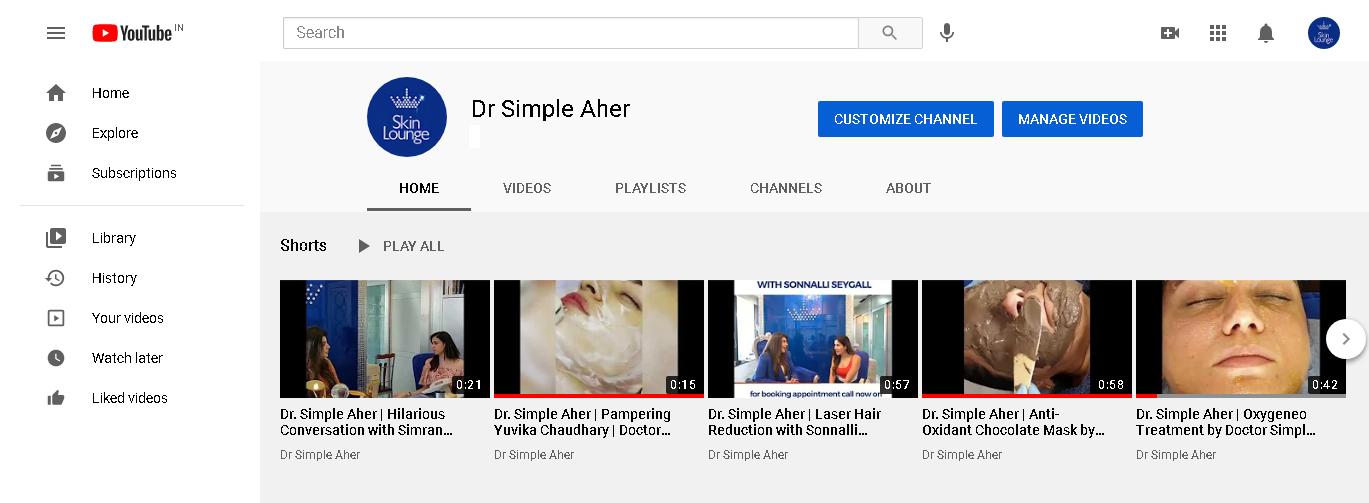Click the Play All triangle icon
Image resolution: width=1369 pixels, height=503 pixels.
(x=364, y=246)
